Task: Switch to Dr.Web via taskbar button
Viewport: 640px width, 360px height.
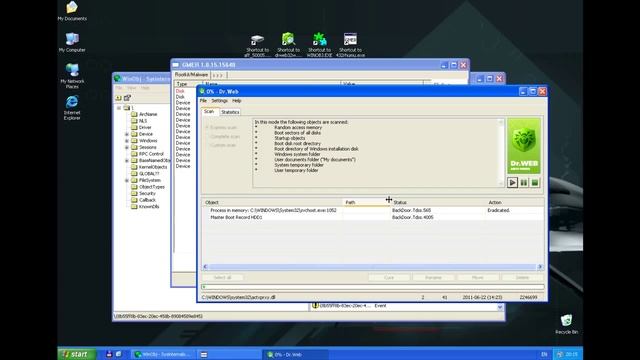Action: pos(295,354)
